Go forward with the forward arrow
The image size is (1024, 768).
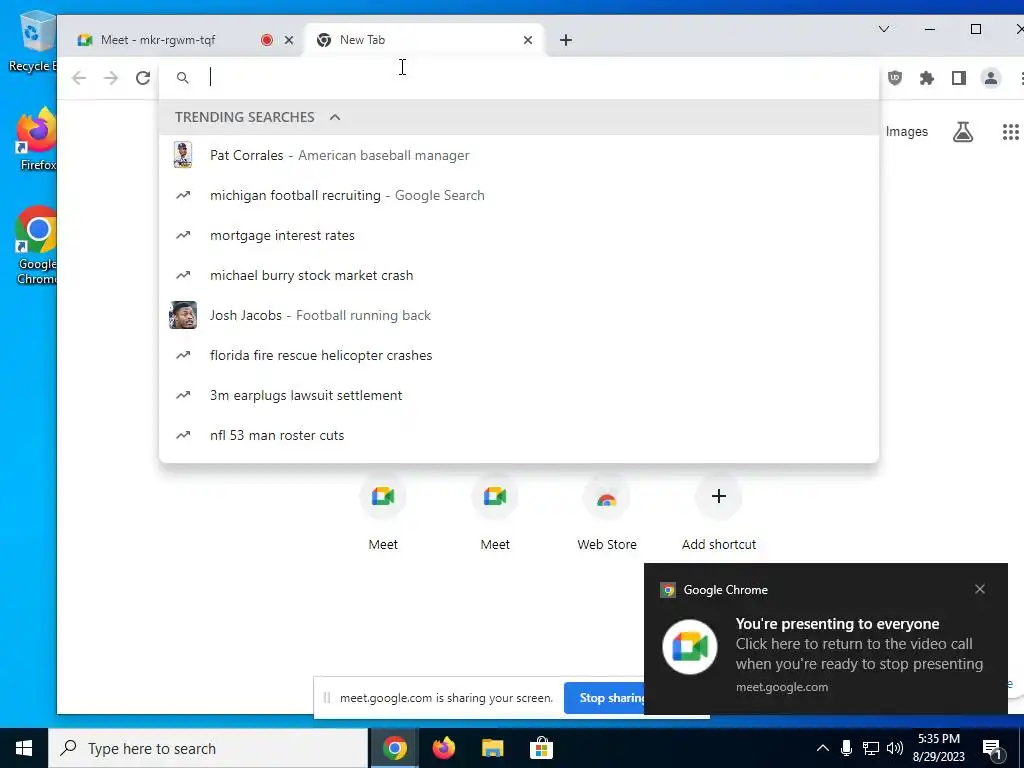tap(111, 78)
